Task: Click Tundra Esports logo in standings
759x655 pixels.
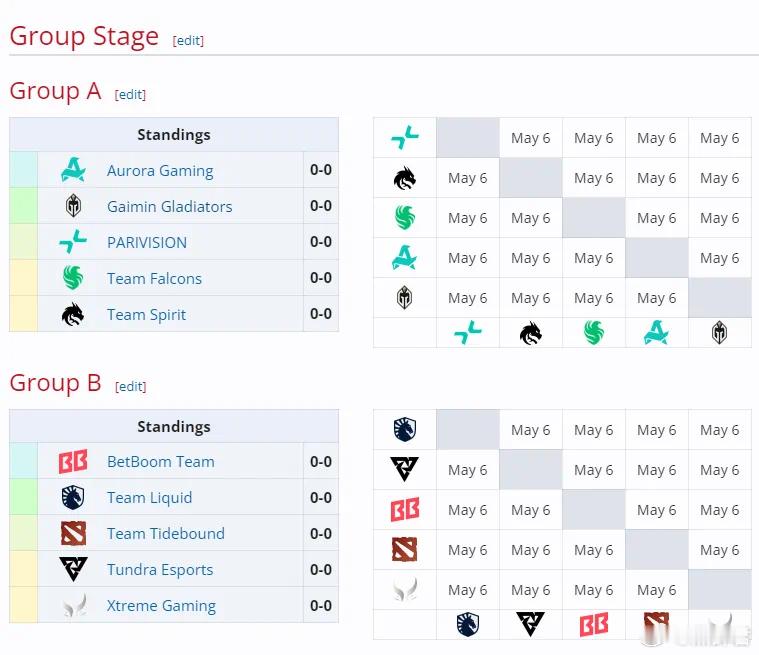Action: [73, 569]
